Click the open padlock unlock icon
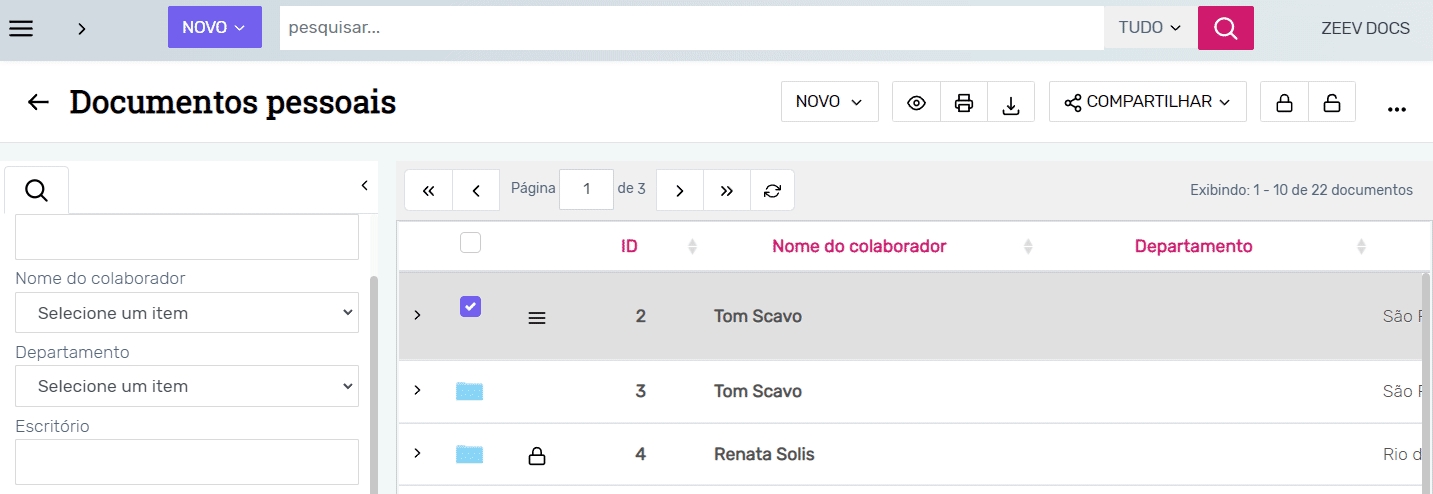This screenshot has width=1433, height=494. point(1331,102)
